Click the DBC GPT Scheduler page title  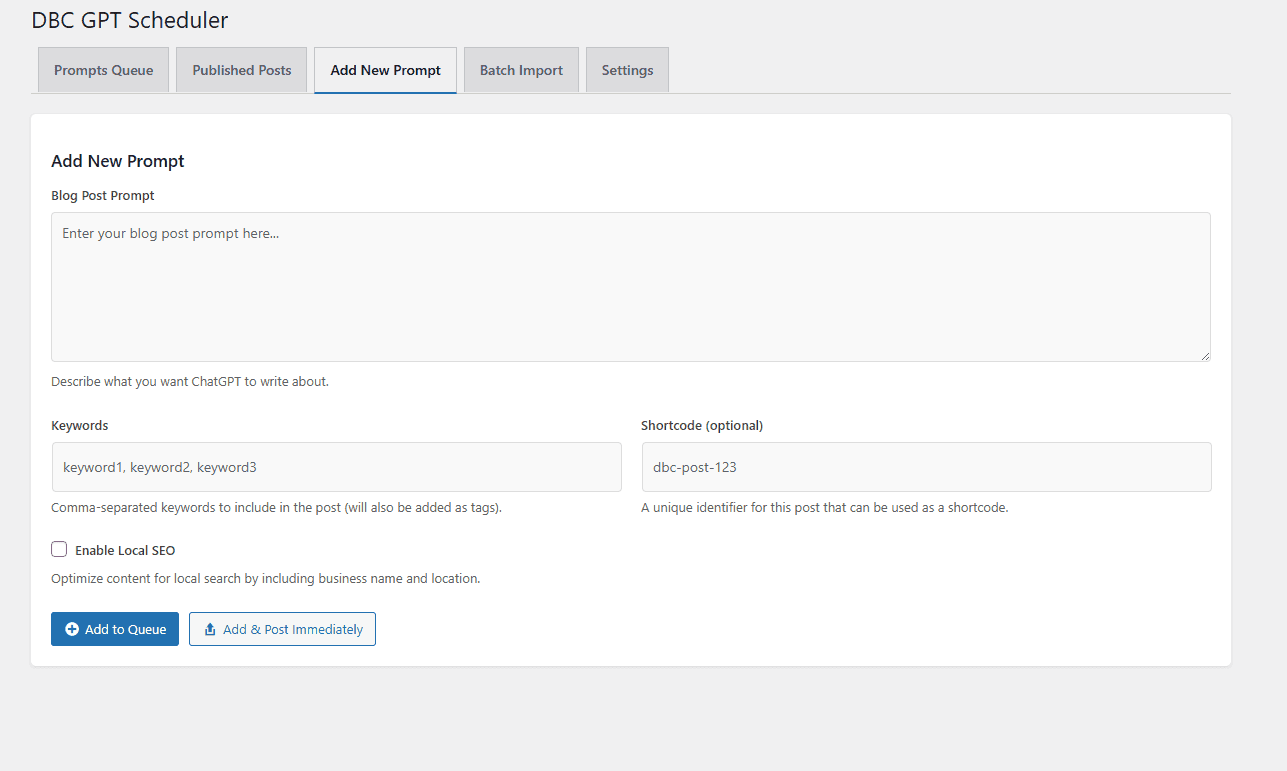[x=130, y=20]
